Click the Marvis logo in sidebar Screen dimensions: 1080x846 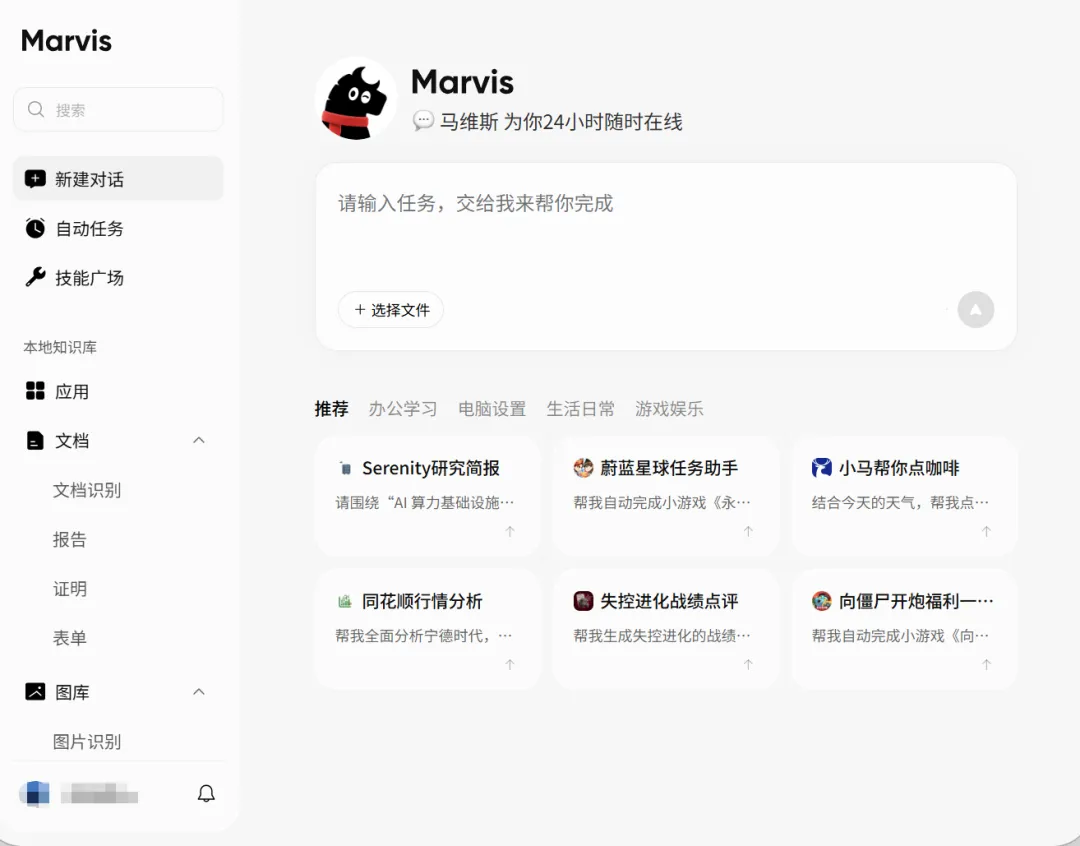(x=67, y=41)
